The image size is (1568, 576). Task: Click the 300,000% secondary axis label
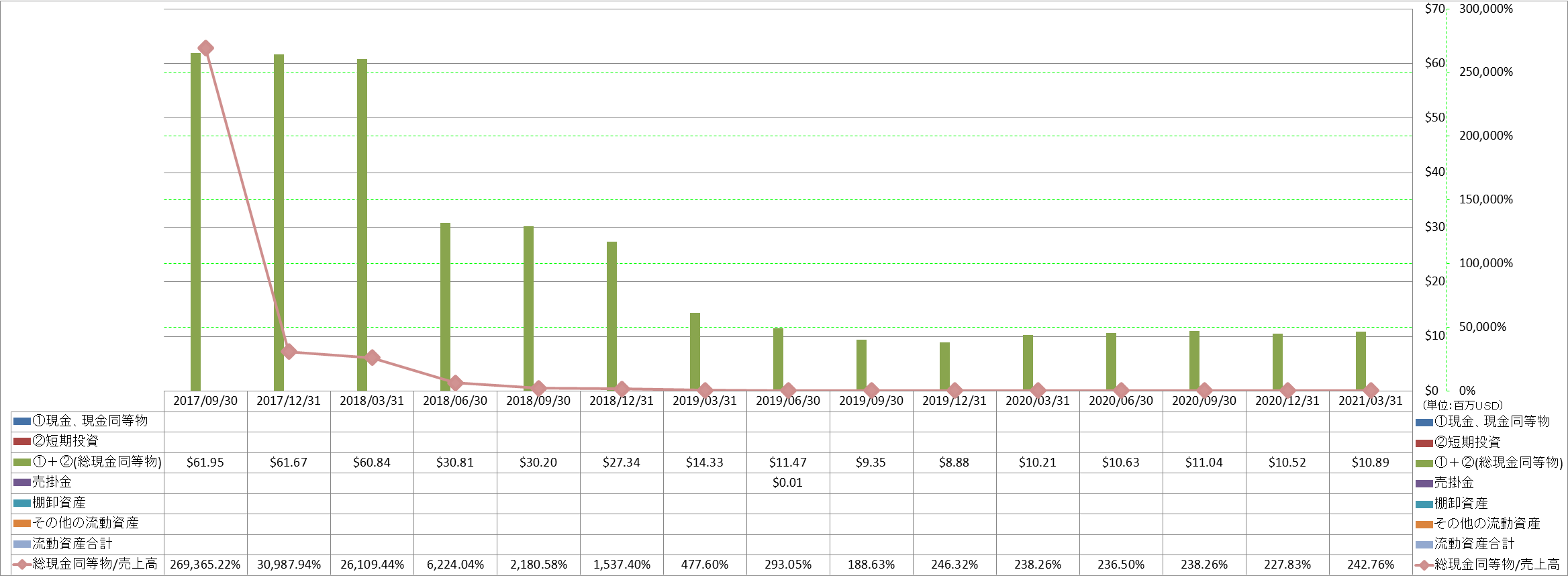pos(1486,9)
